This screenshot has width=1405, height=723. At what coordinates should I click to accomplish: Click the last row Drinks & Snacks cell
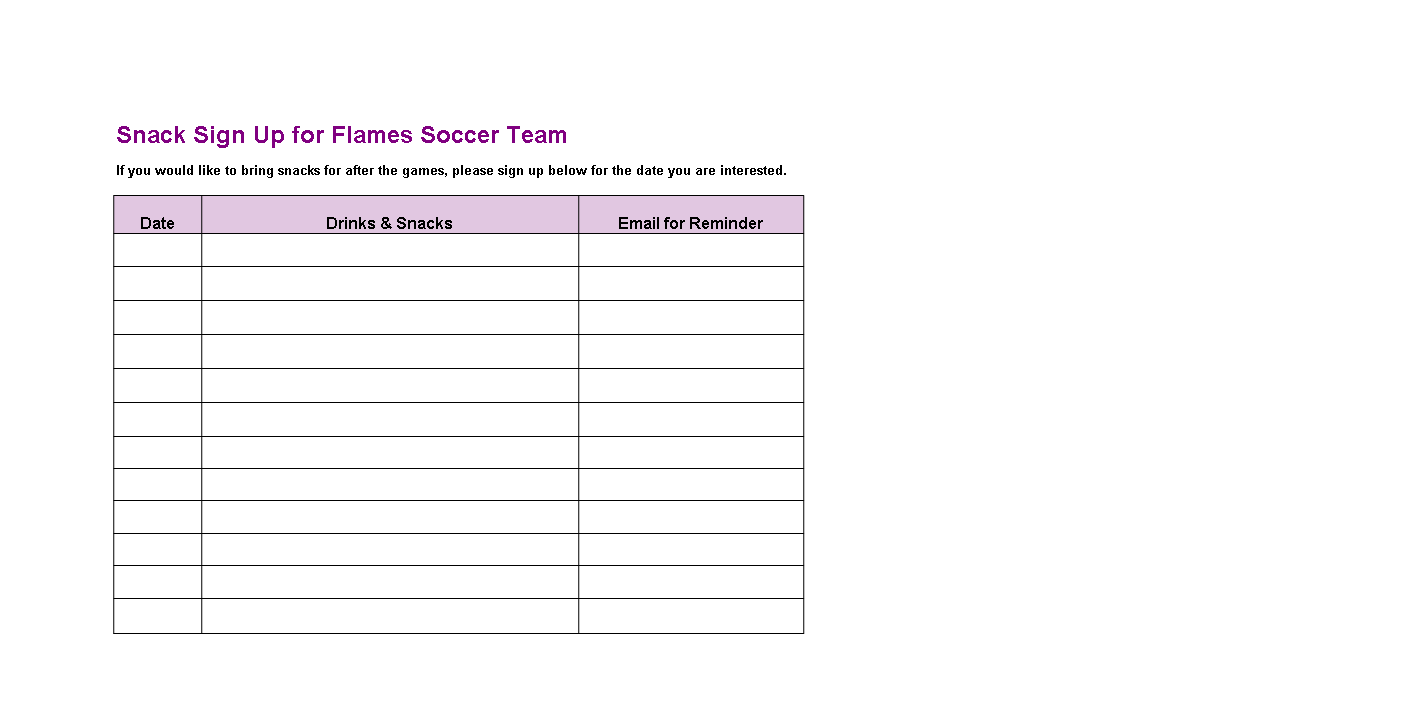(x=390, y=616)
